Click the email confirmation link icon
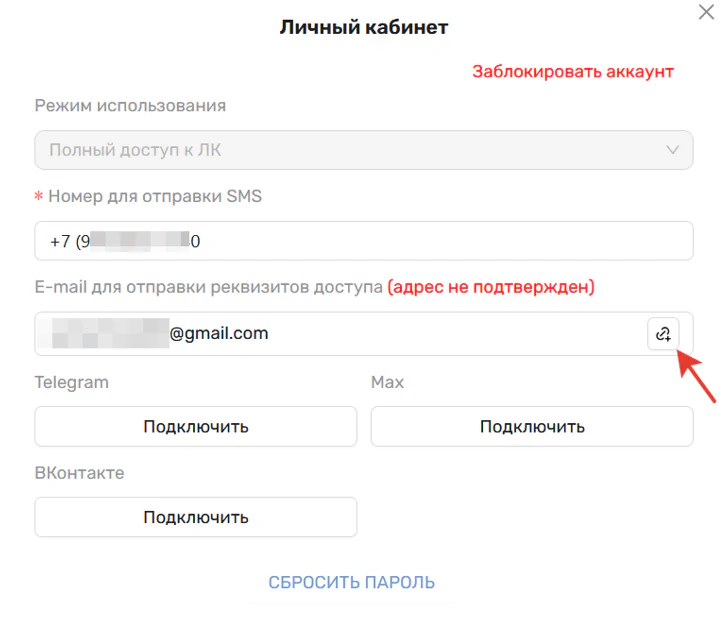 [663, 334]
